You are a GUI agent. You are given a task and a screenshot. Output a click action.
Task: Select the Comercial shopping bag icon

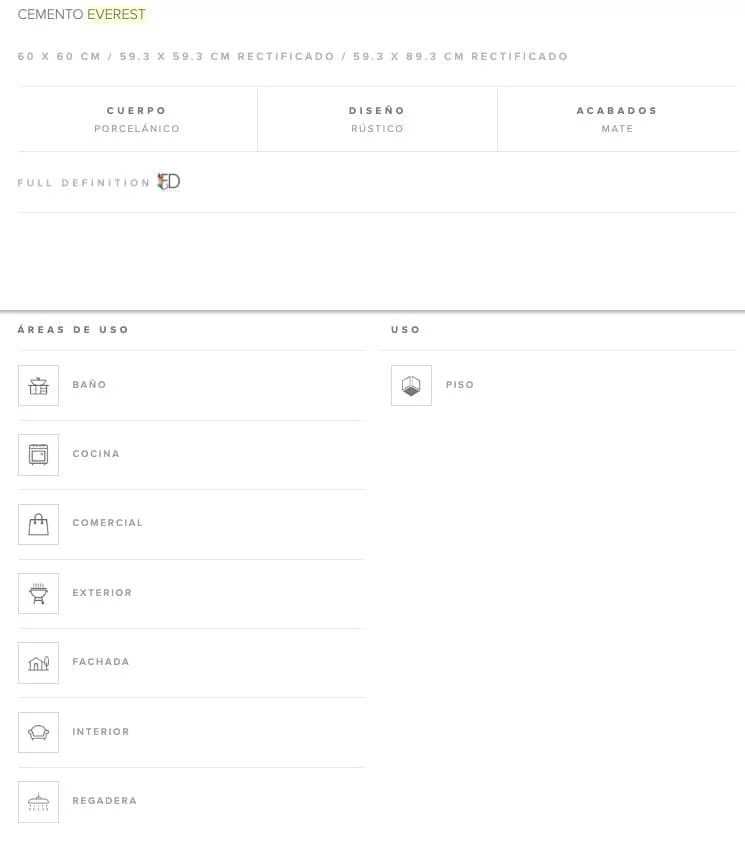(38, 524)
